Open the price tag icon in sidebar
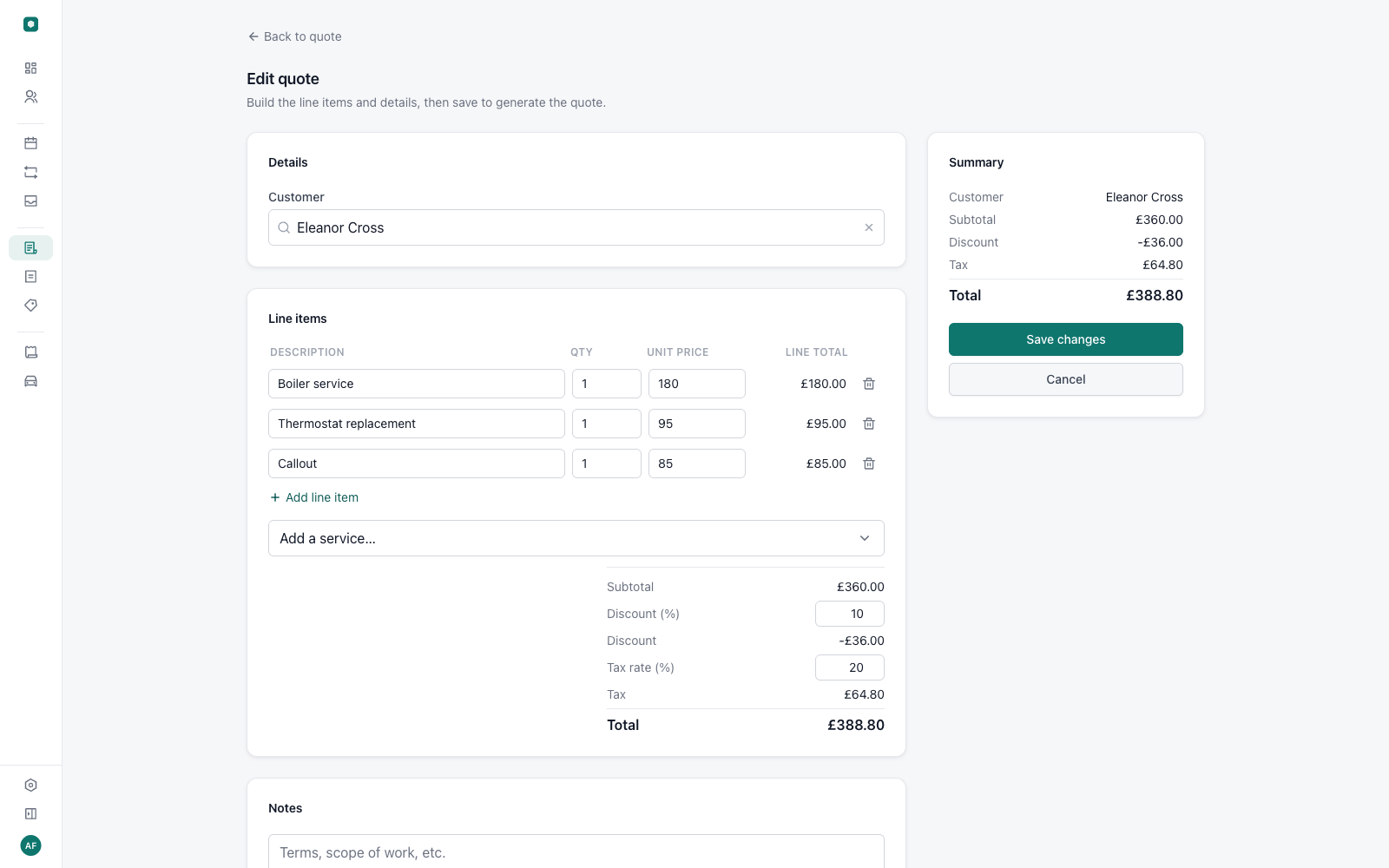This screenshot has height=868, width=1389. click(30, 305)
